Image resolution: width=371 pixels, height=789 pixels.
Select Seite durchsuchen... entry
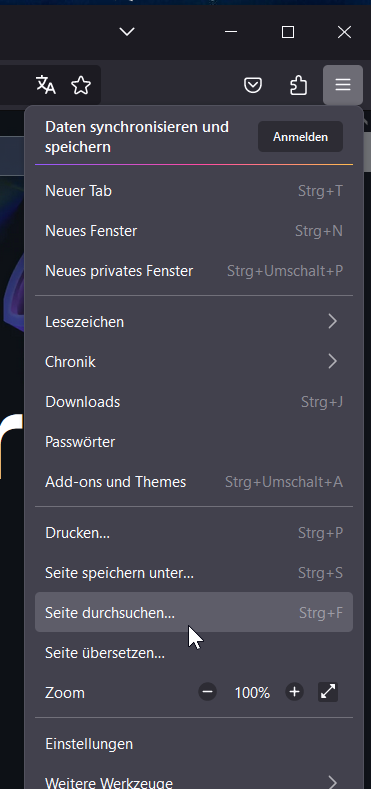tap(194, 612)
